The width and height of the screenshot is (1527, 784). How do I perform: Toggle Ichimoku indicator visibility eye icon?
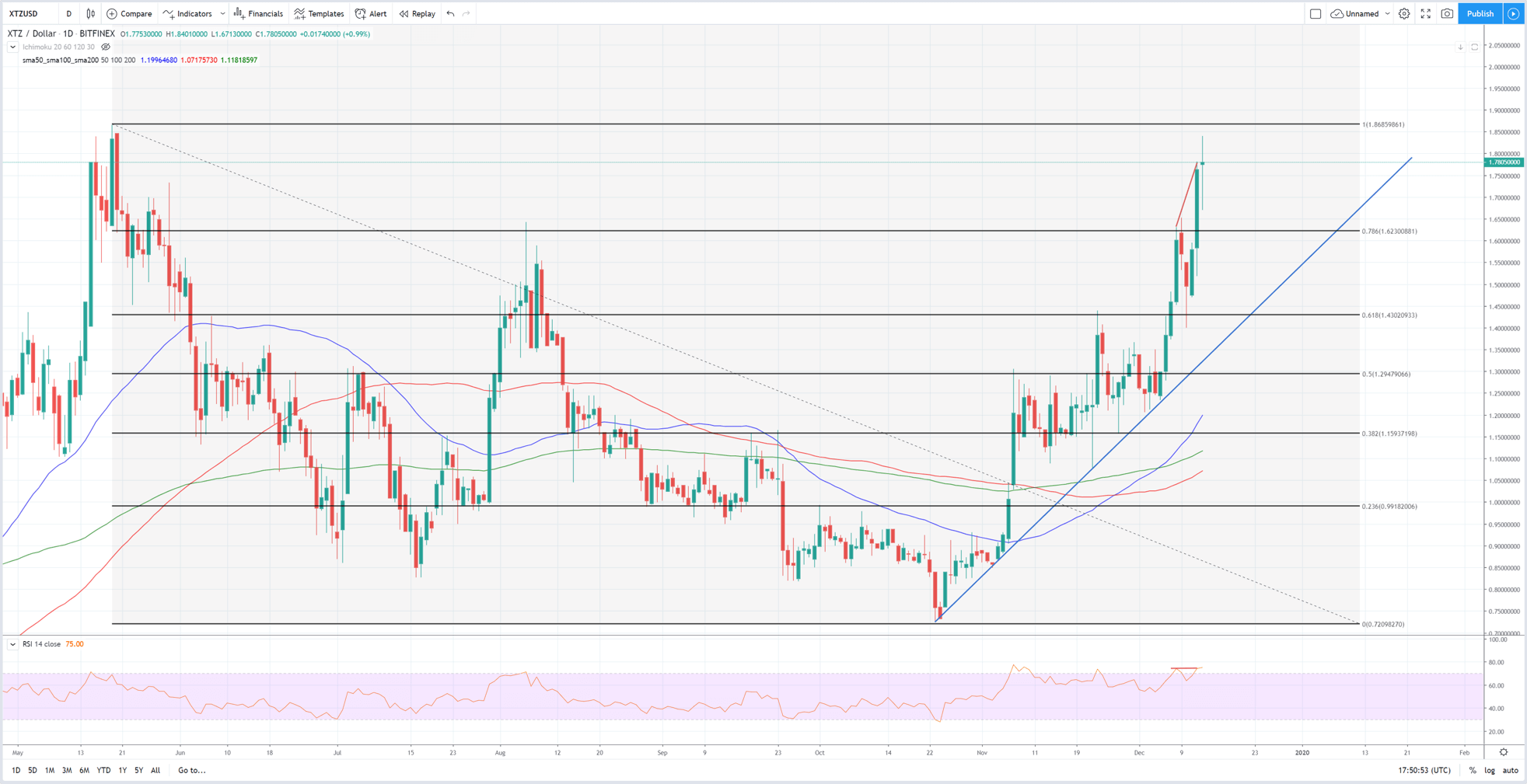click(106, 47)
